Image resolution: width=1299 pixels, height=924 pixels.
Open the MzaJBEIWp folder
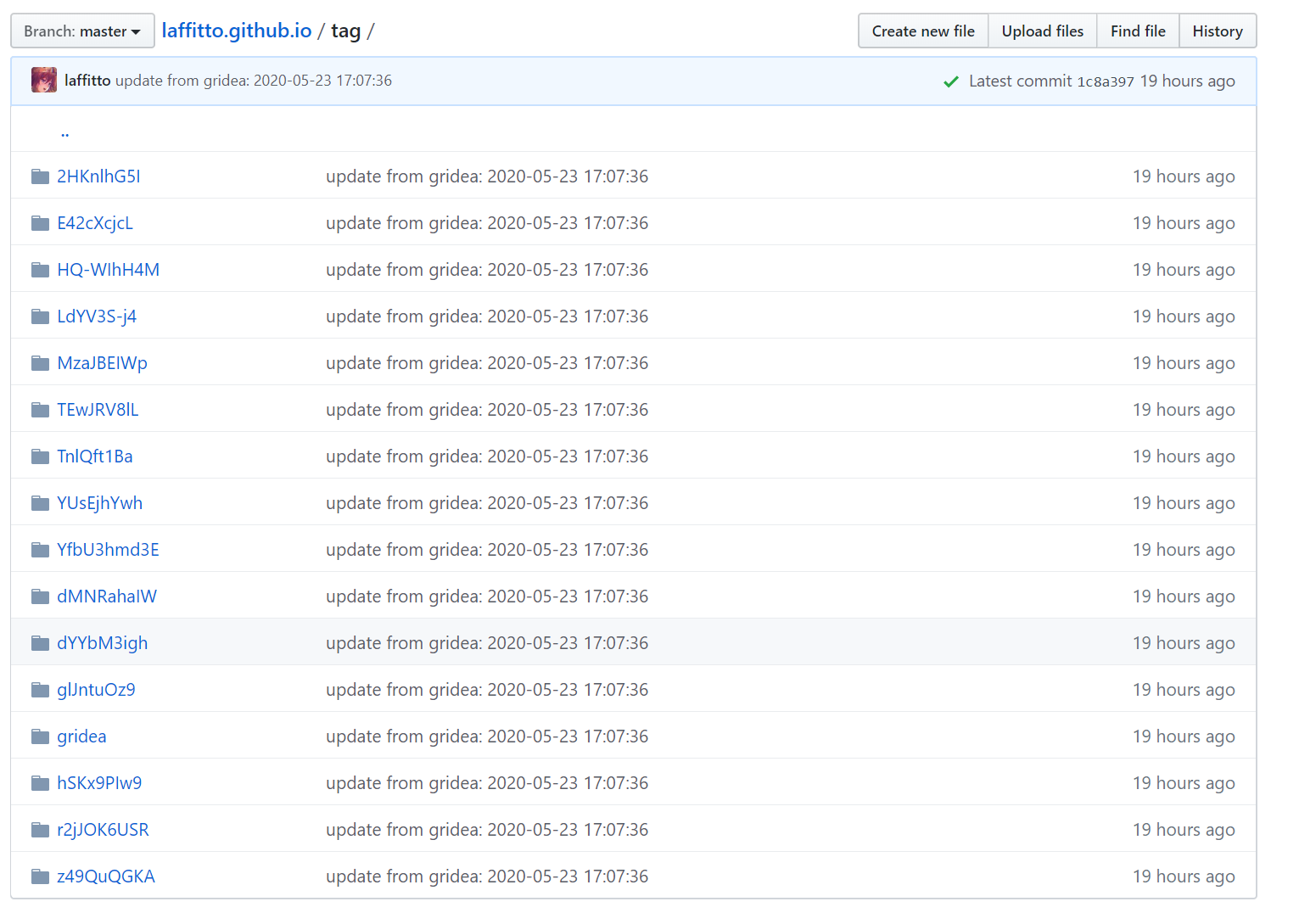tap(103, 363)
